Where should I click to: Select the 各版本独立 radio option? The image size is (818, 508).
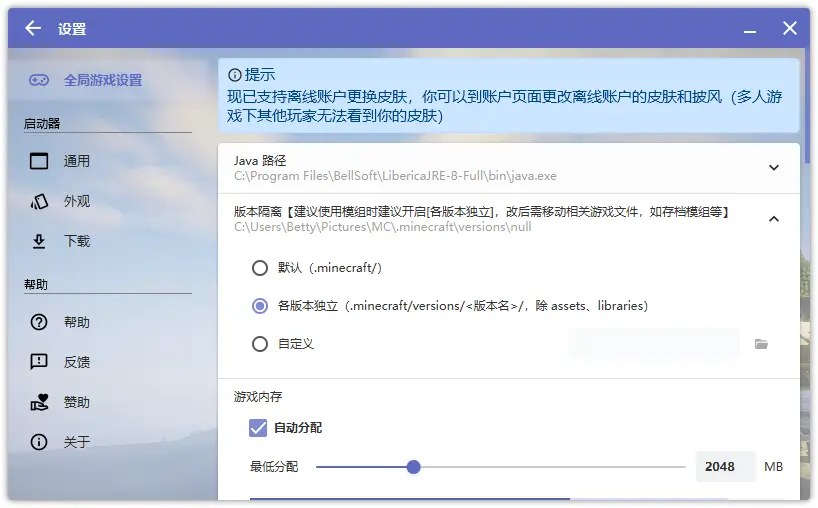260,306
